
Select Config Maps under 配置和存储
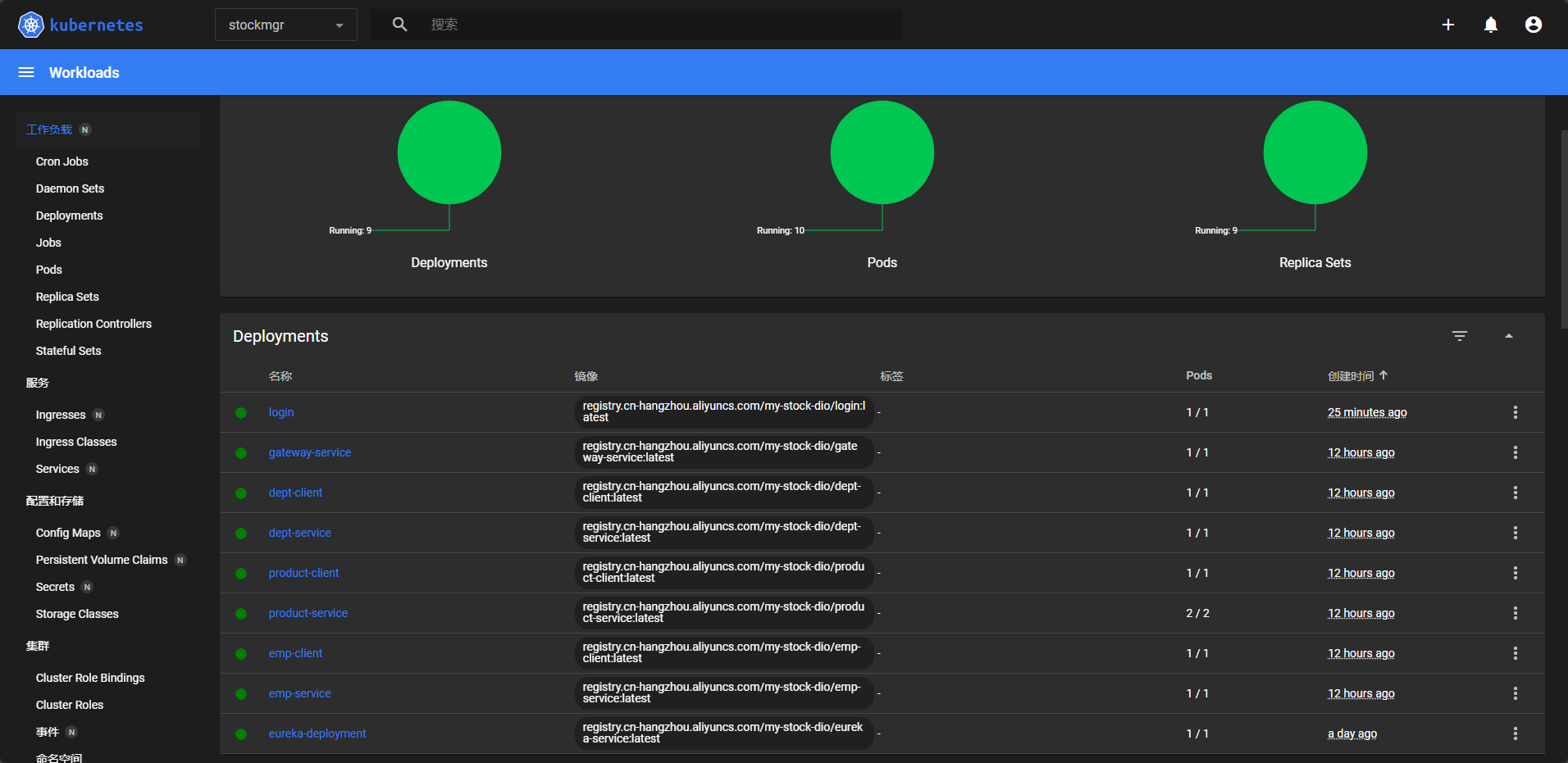pos(68,533)
